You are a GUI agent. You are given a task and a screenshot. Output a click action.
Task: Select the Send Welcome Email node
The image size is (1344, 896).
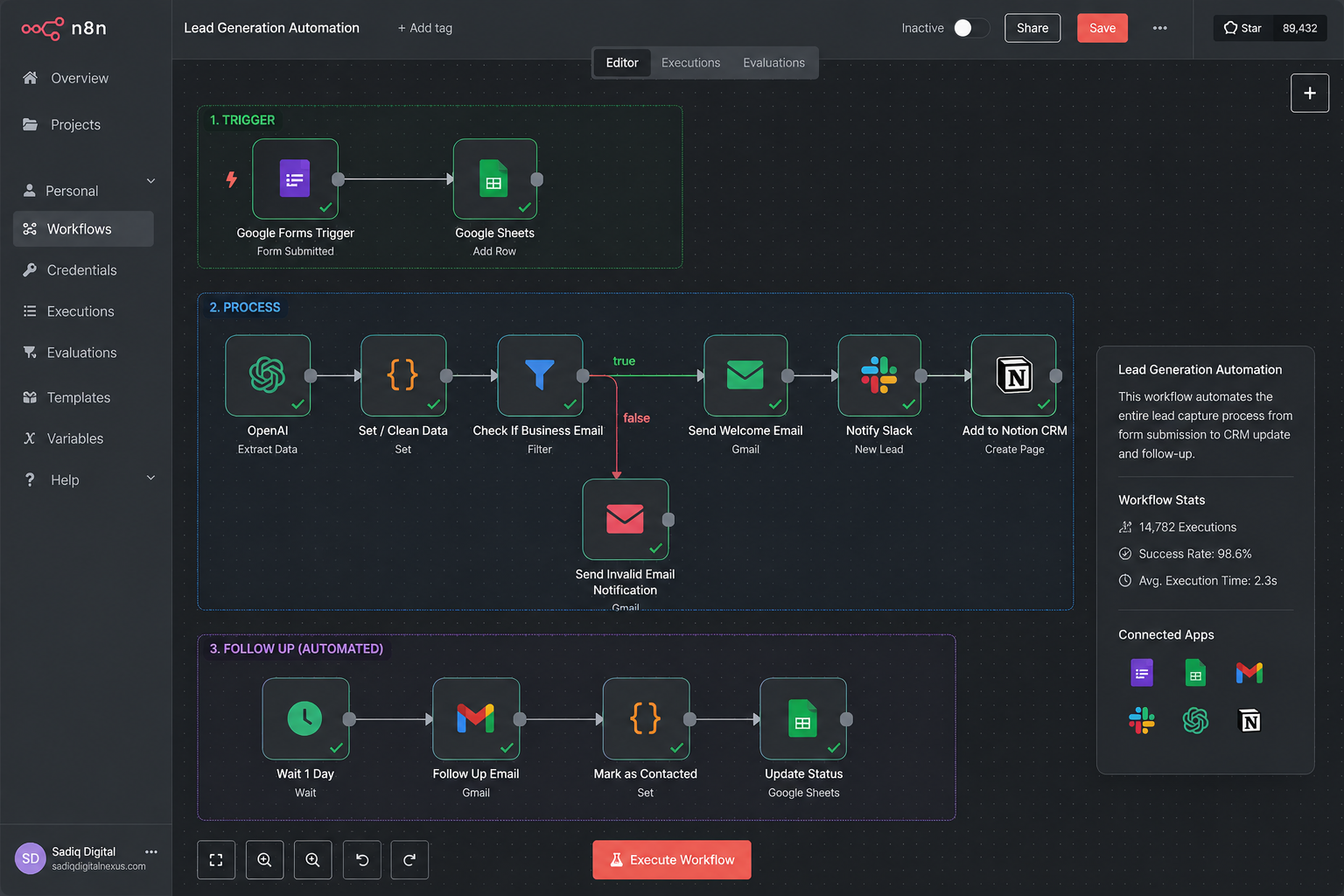click(x=745, y=375)
